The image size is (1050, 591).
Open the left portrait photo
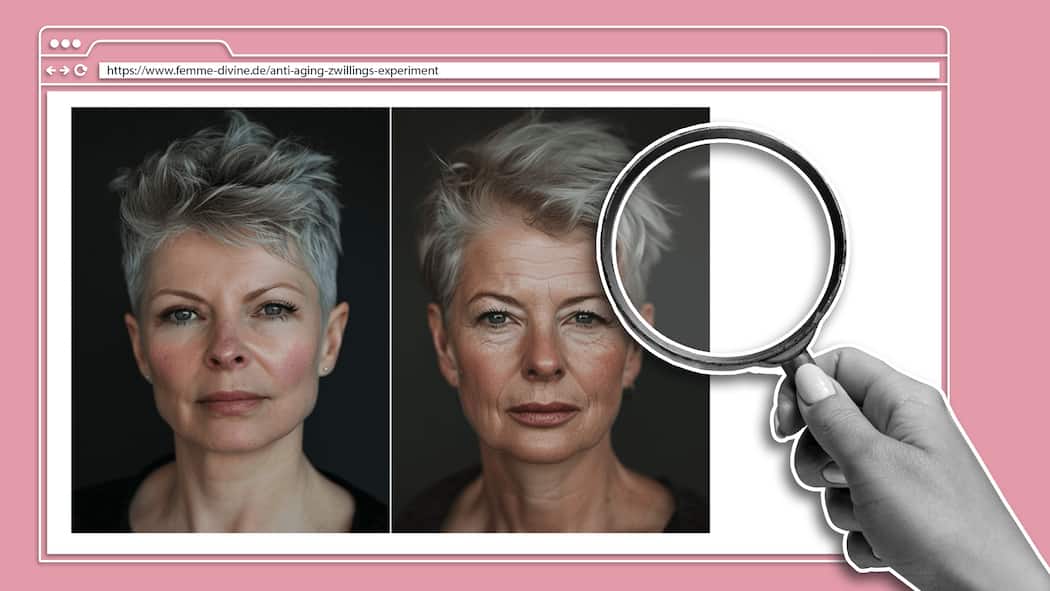tap(230, 320)
